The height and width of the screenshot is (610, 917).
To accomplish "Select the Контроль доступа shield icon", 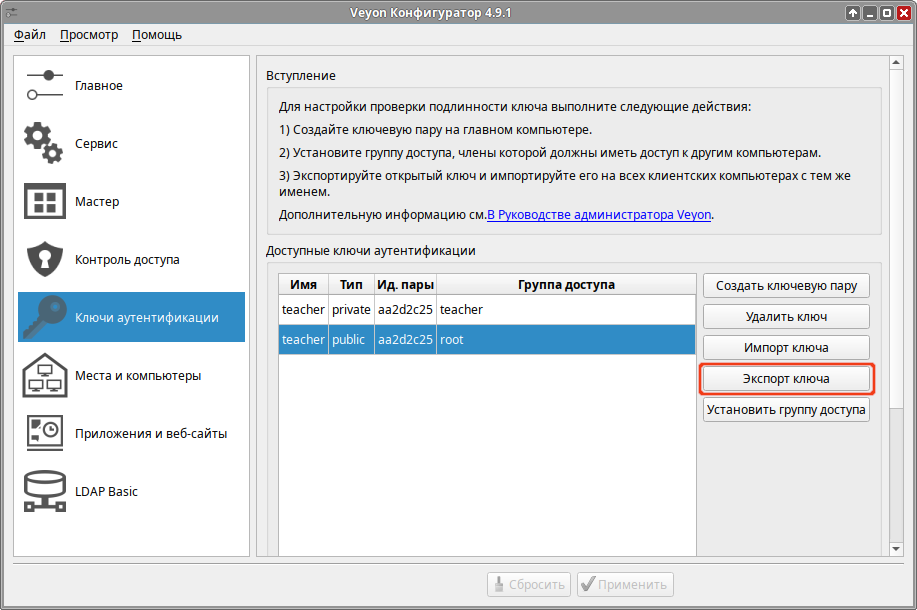I will (44, 259).
